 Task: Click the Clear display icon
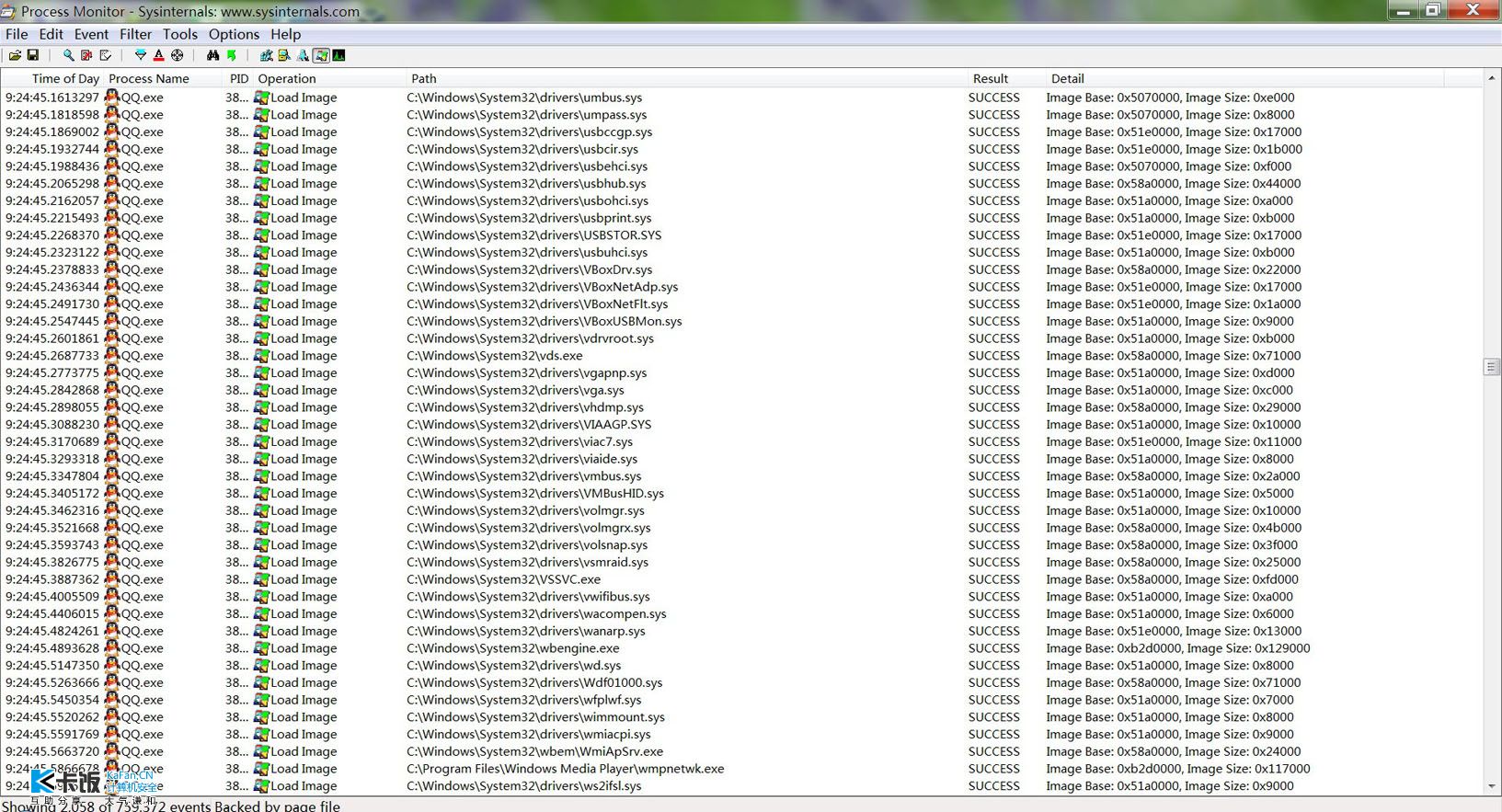[105, 55]
